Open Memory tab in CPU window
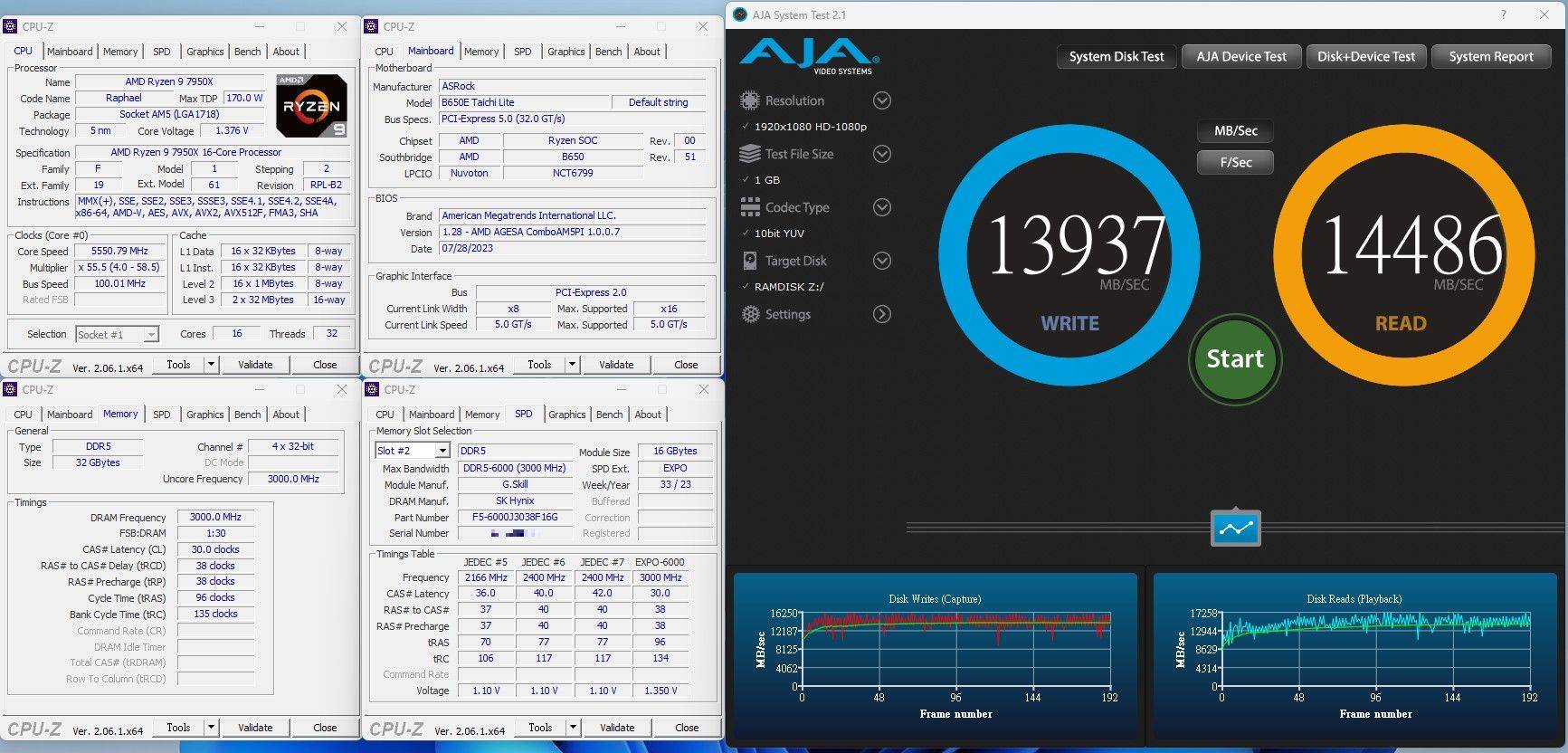Viewport: 1568px width, 753px height. (x=120, y=52)
